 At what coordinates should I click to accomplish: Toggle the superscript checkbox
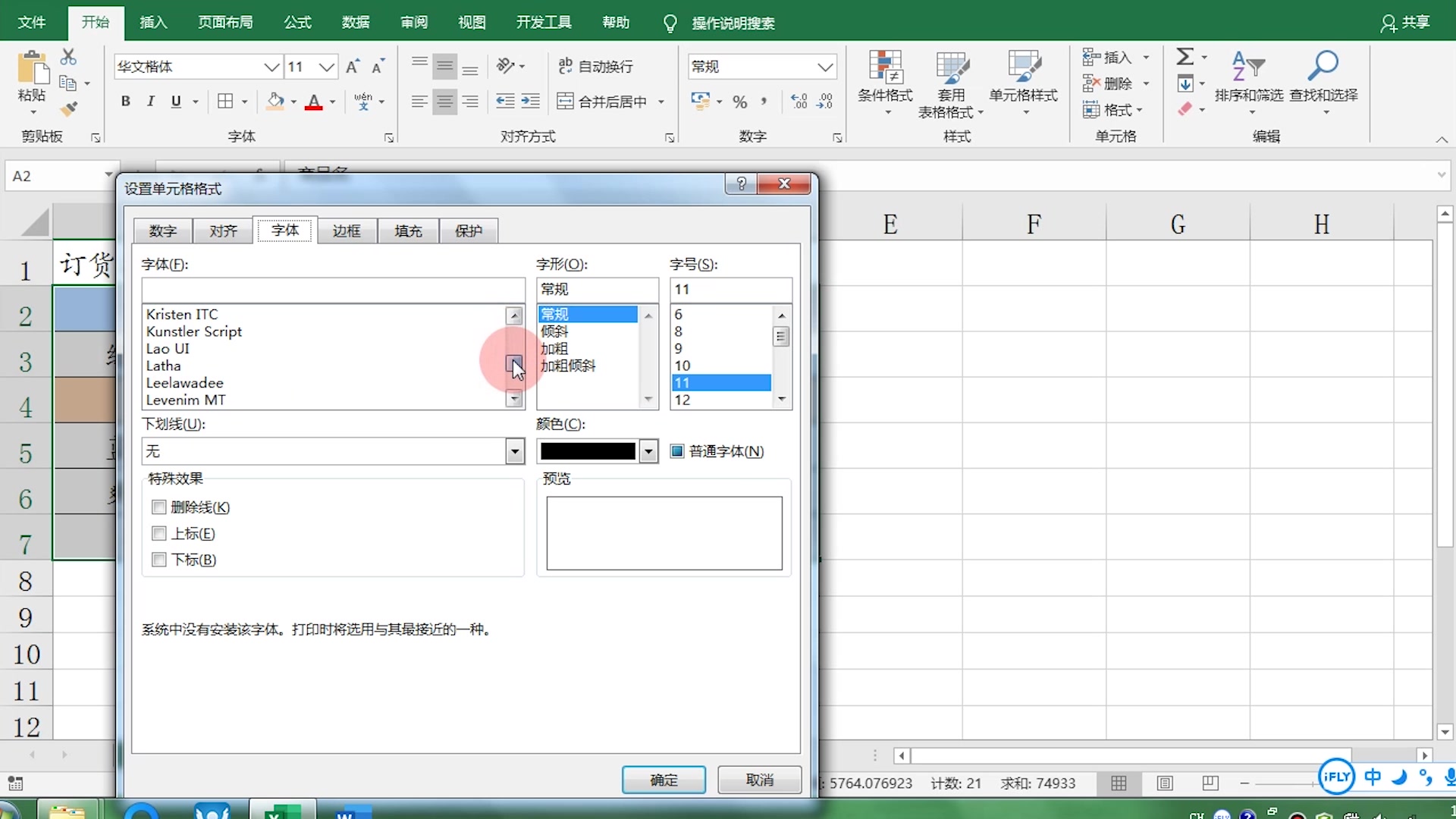159,534
